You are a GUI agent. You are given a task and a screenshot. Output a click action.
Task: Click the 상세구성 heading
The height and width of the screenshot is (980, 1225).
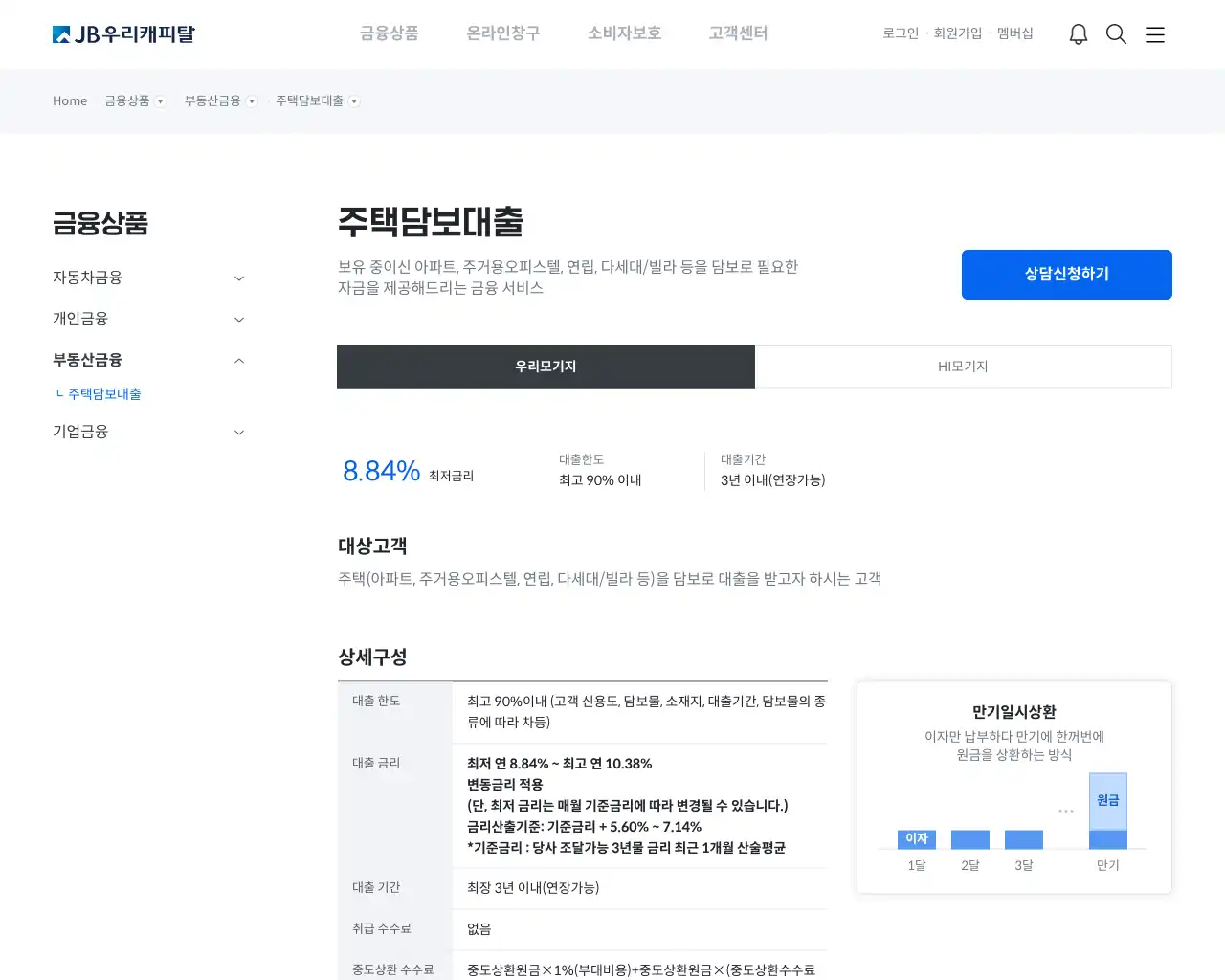372,657
